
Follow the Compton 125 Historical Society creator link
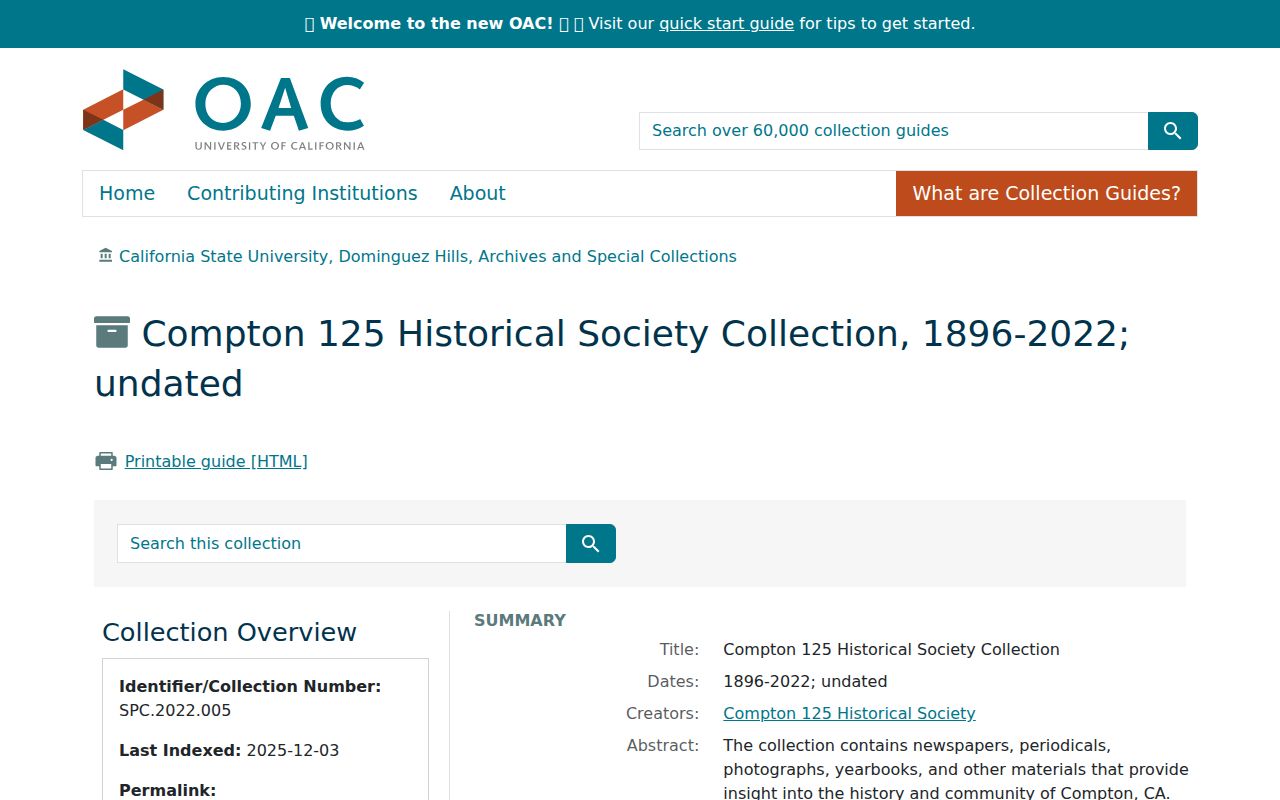click(x=849, y=713)
